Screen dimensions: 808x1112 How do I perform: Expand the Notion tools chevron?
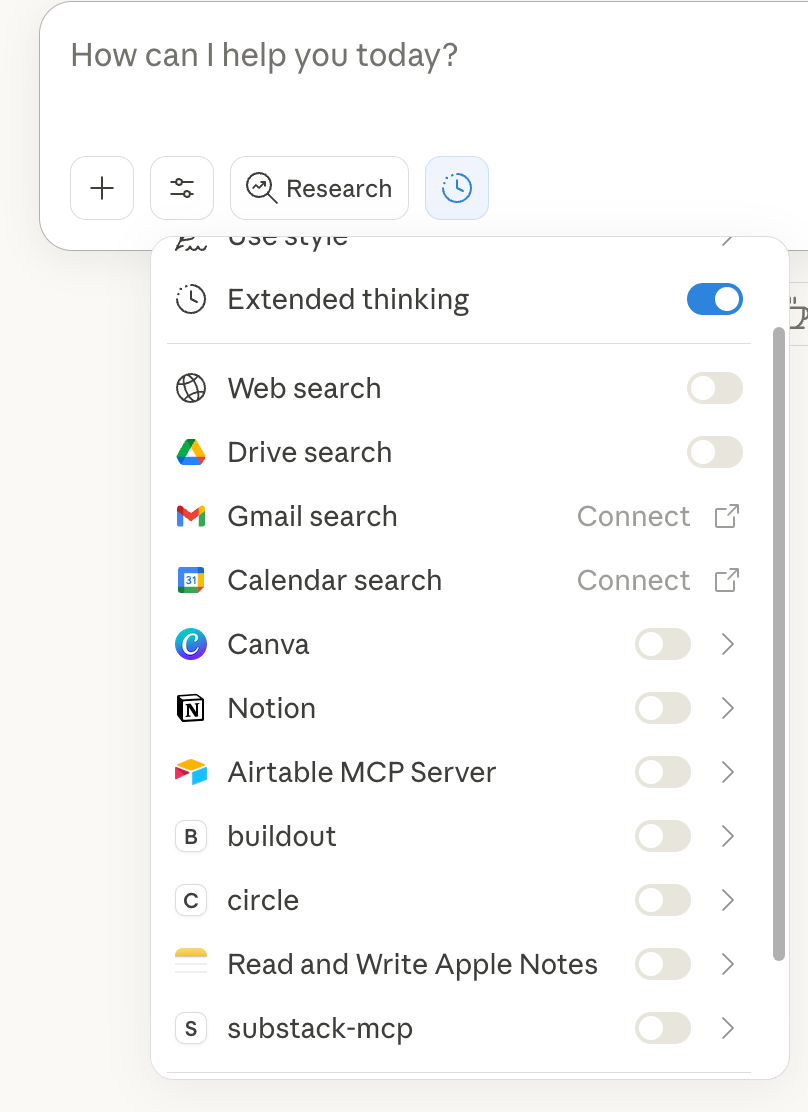click(727, 708)
